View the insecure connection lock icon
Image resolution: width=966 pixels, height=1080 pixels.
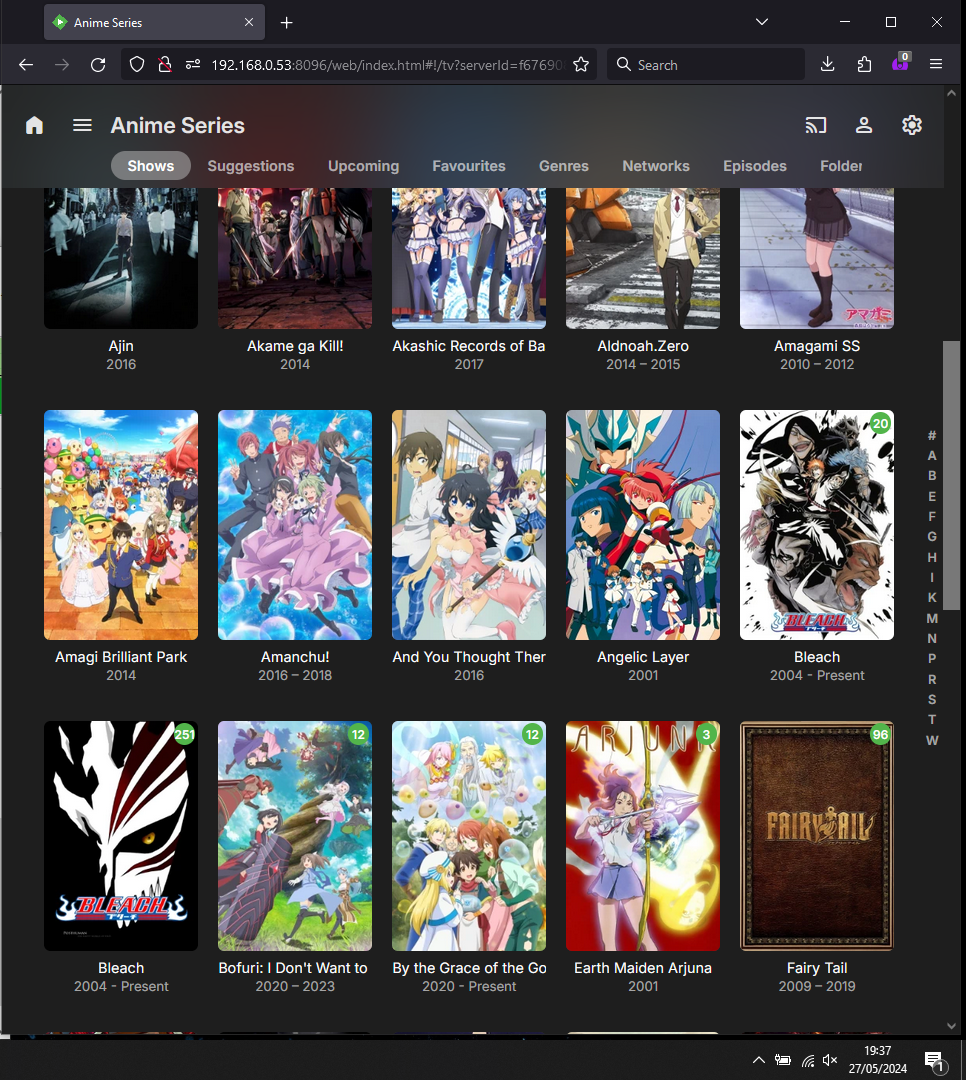click(165, 65)
